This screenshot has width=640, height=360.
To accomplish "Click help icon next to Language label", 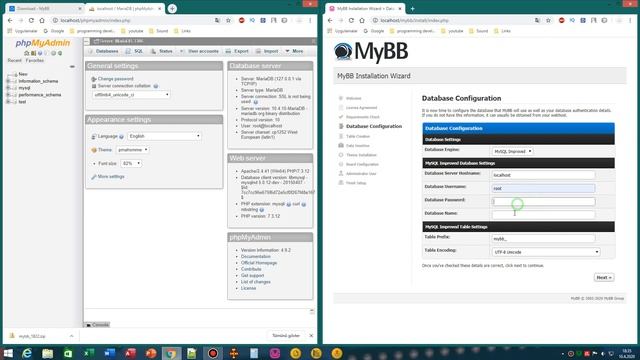I will point(121,136).
